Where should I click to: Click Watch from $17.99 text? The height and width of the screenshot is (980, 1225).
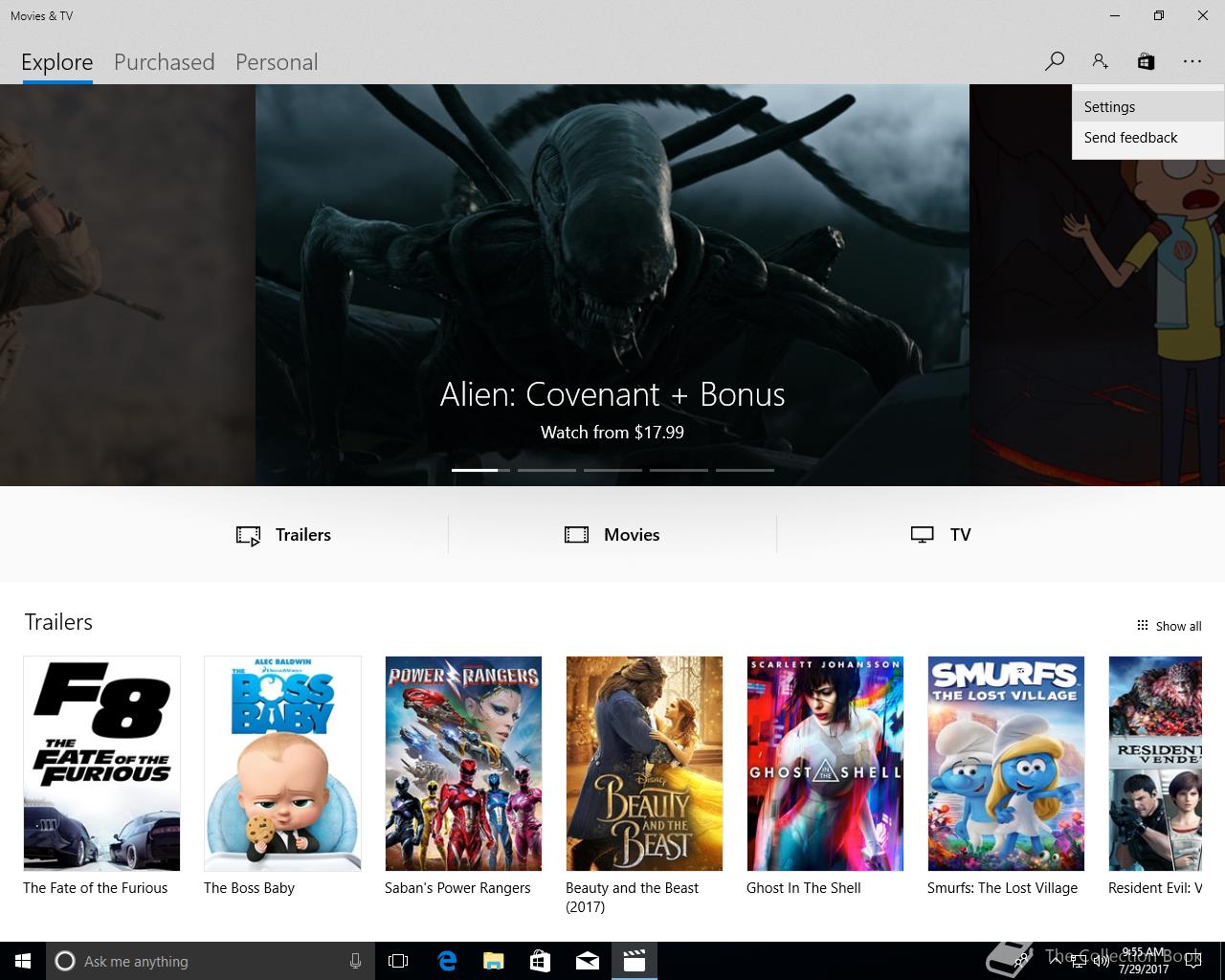tap(612, 433)
